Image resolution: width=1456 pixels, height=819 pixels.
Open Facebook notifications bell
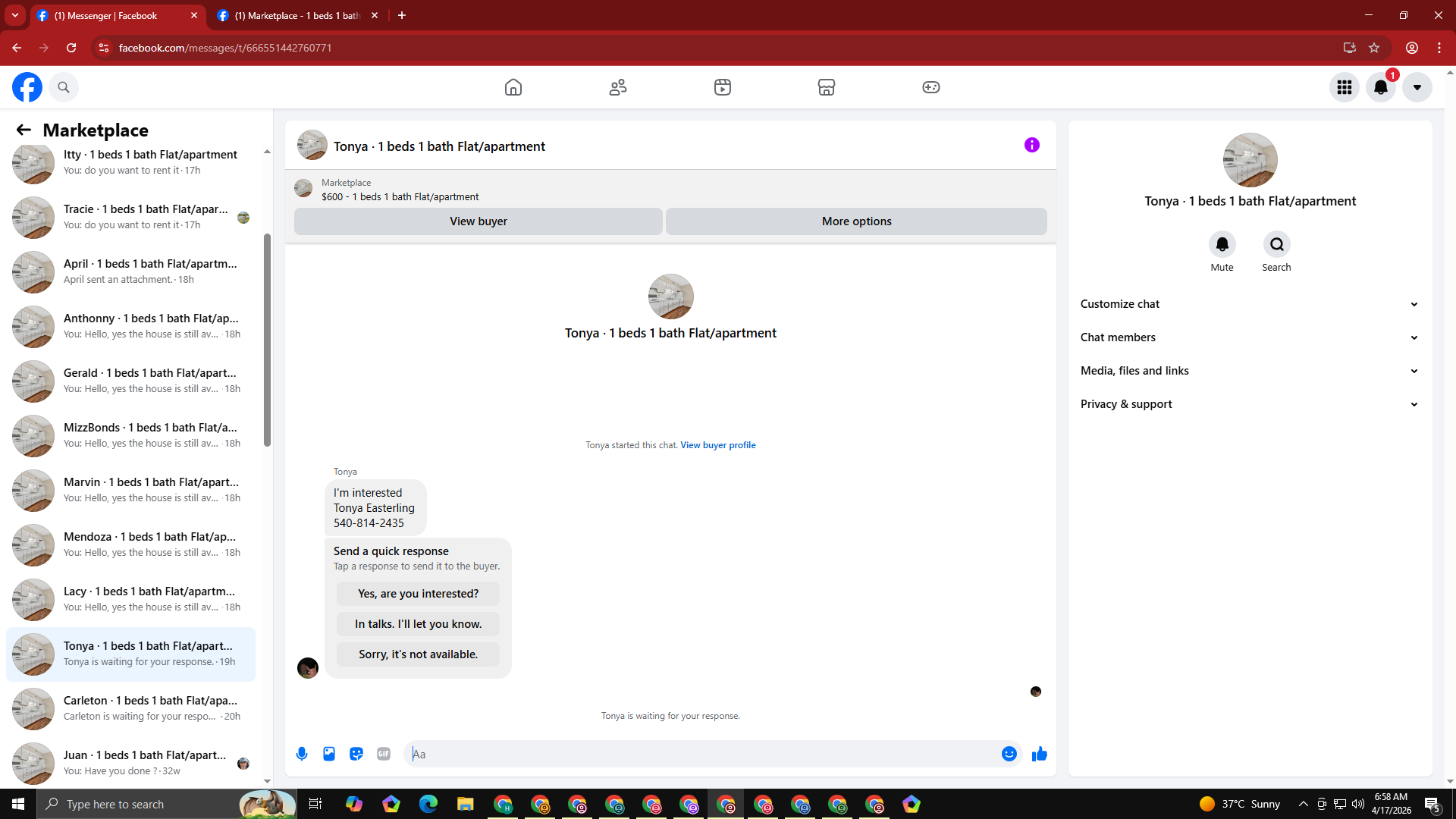pos(1381,87)
